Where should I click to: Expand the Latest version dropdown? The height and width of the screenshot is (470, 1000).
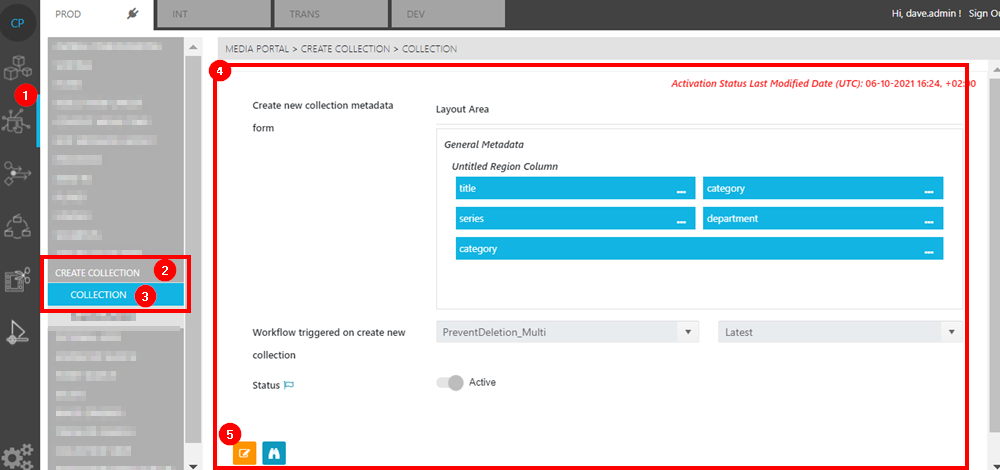[840, 332]
